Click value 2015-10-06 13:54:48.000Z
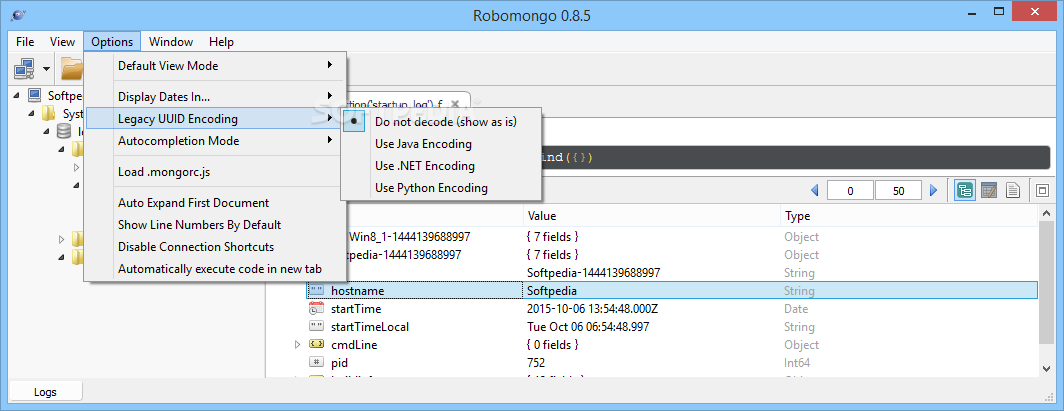This screenshot has height=411, width=1064. 593,309
